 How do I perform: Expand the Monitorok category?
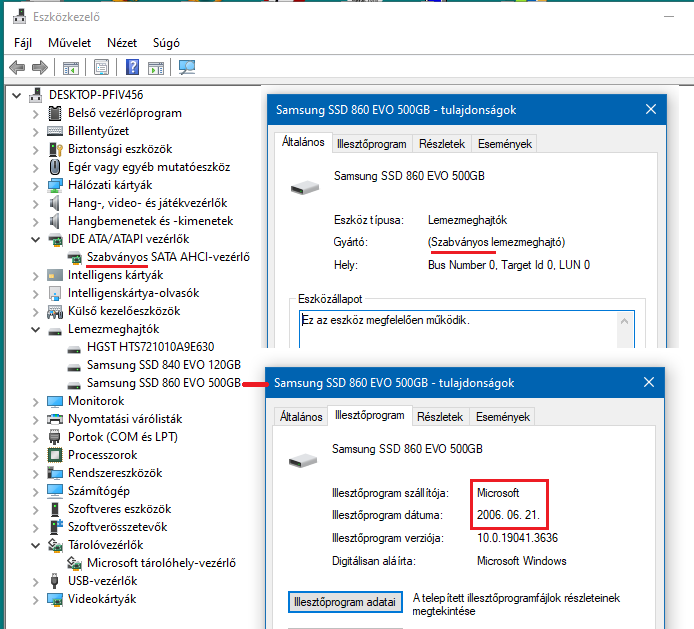[35, 401]
